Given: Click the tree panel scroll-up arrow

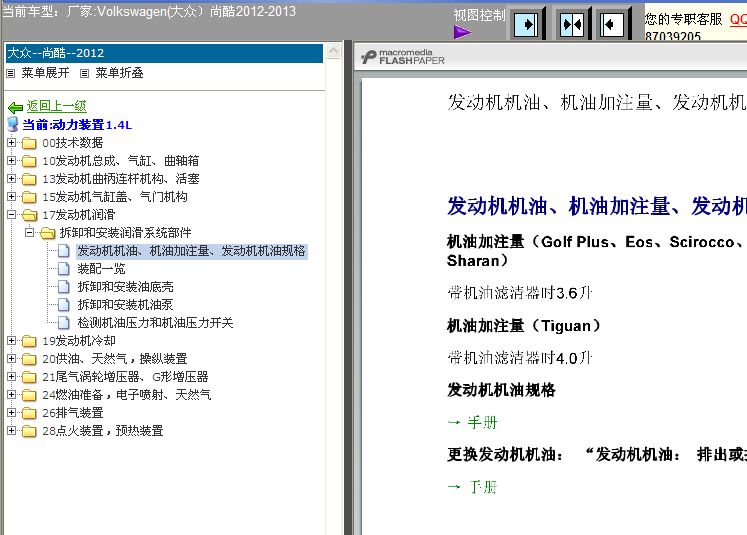Looking at the screenshot, I should tap(334, 50).
